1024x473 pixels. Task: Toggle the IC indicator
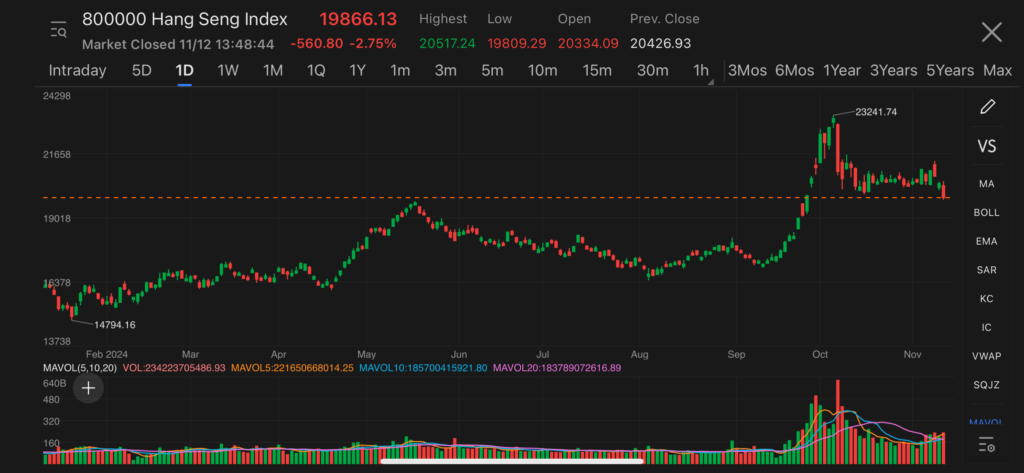click(986, 327)
